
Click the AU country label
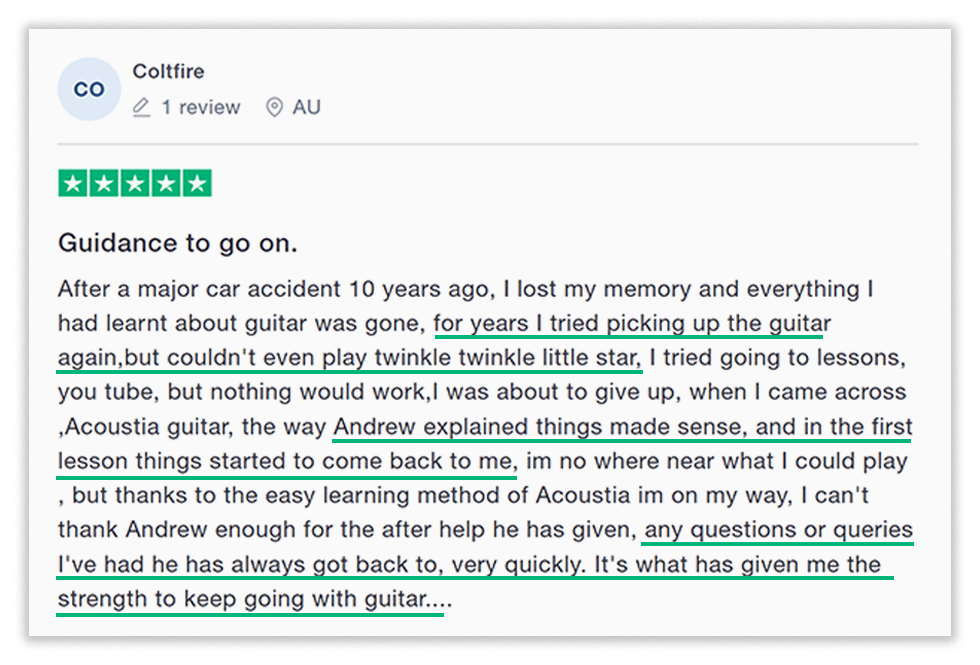(306, 107)
